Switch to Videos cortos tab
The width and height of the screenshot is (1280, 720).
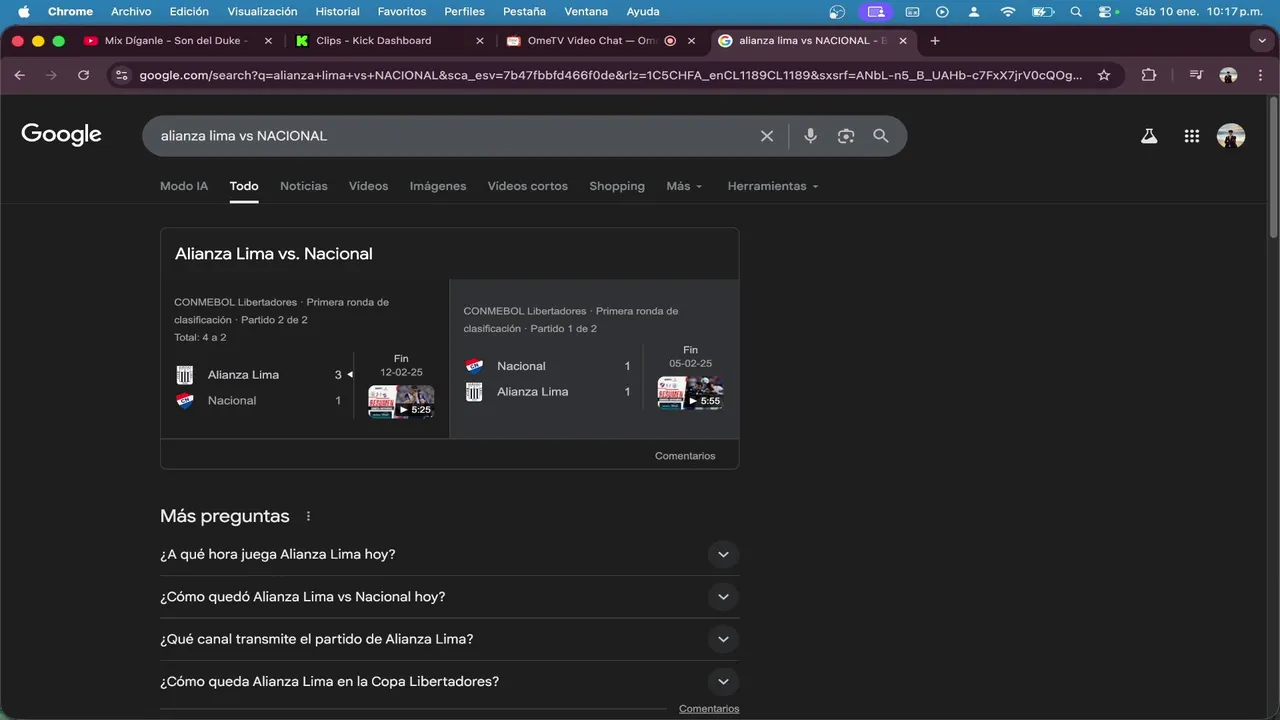point(527,186)
